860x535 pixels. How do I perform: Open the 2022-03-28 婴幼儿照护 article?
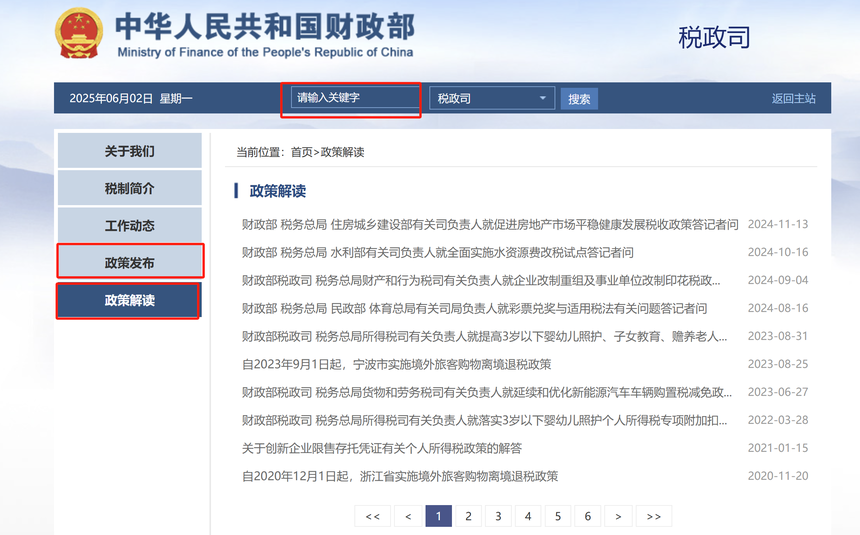point(484,420)
